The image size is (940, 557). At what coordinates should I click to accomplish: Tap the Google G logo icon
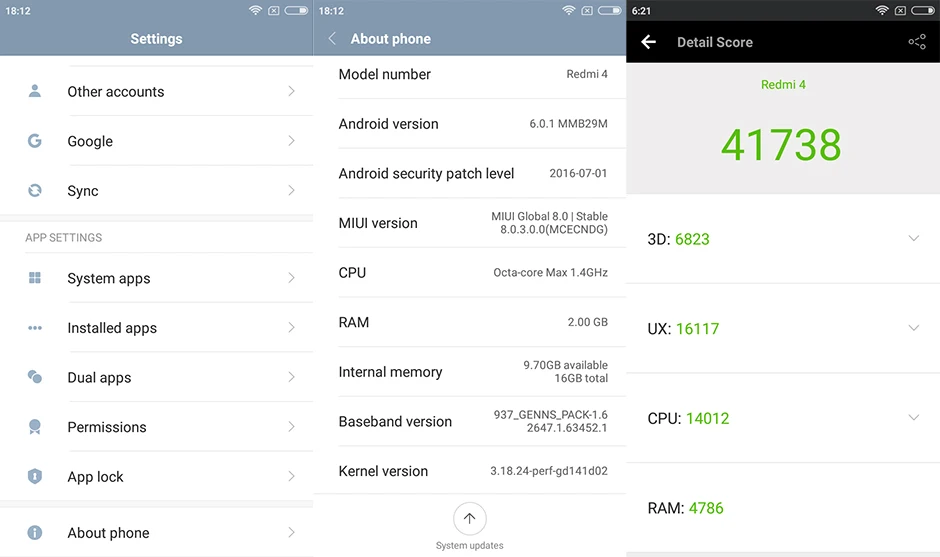tap(35, 141)
